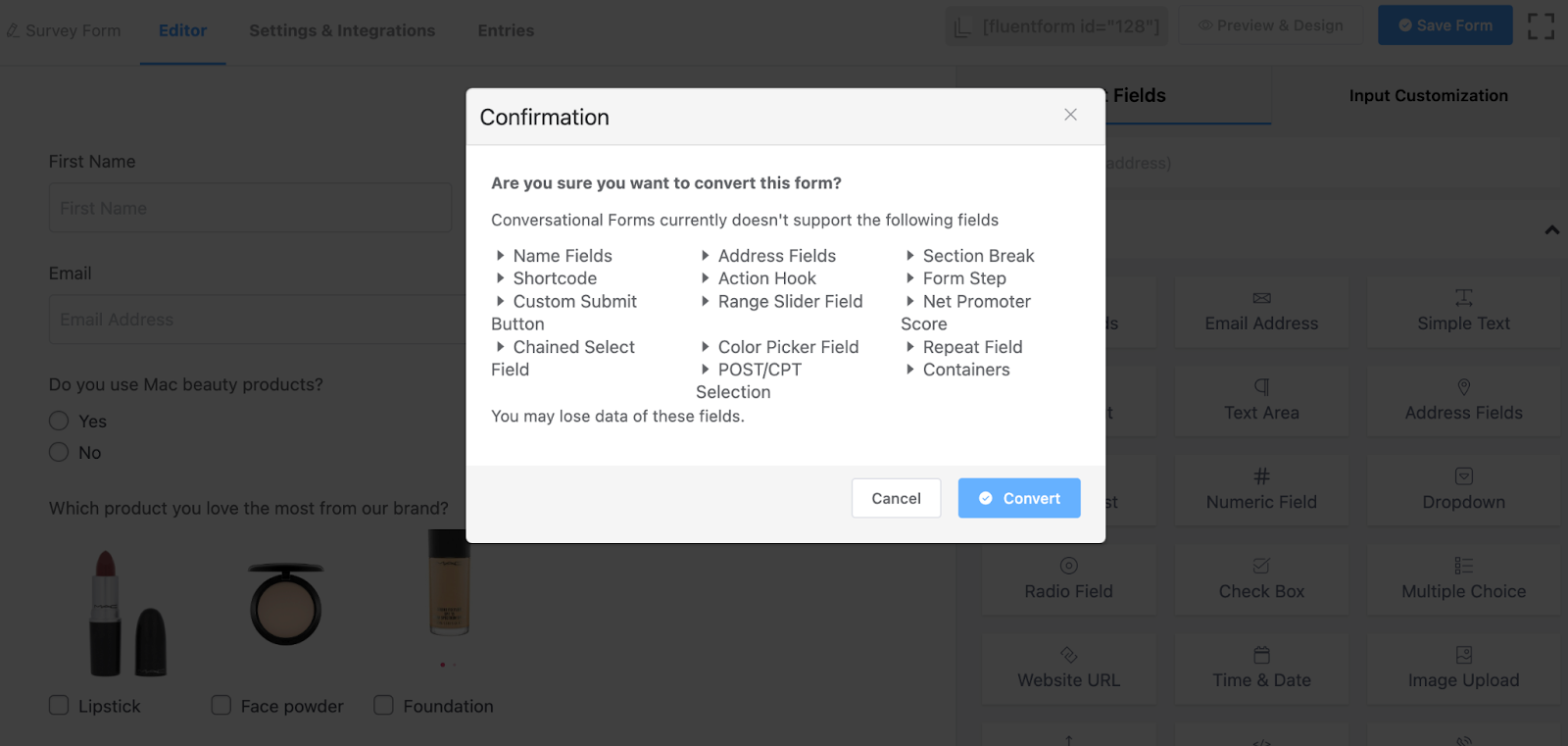Image resolution: width=1568 pixels, height=746 pixels.
Task: Click the First Name input field
Action: coord(250,208)
